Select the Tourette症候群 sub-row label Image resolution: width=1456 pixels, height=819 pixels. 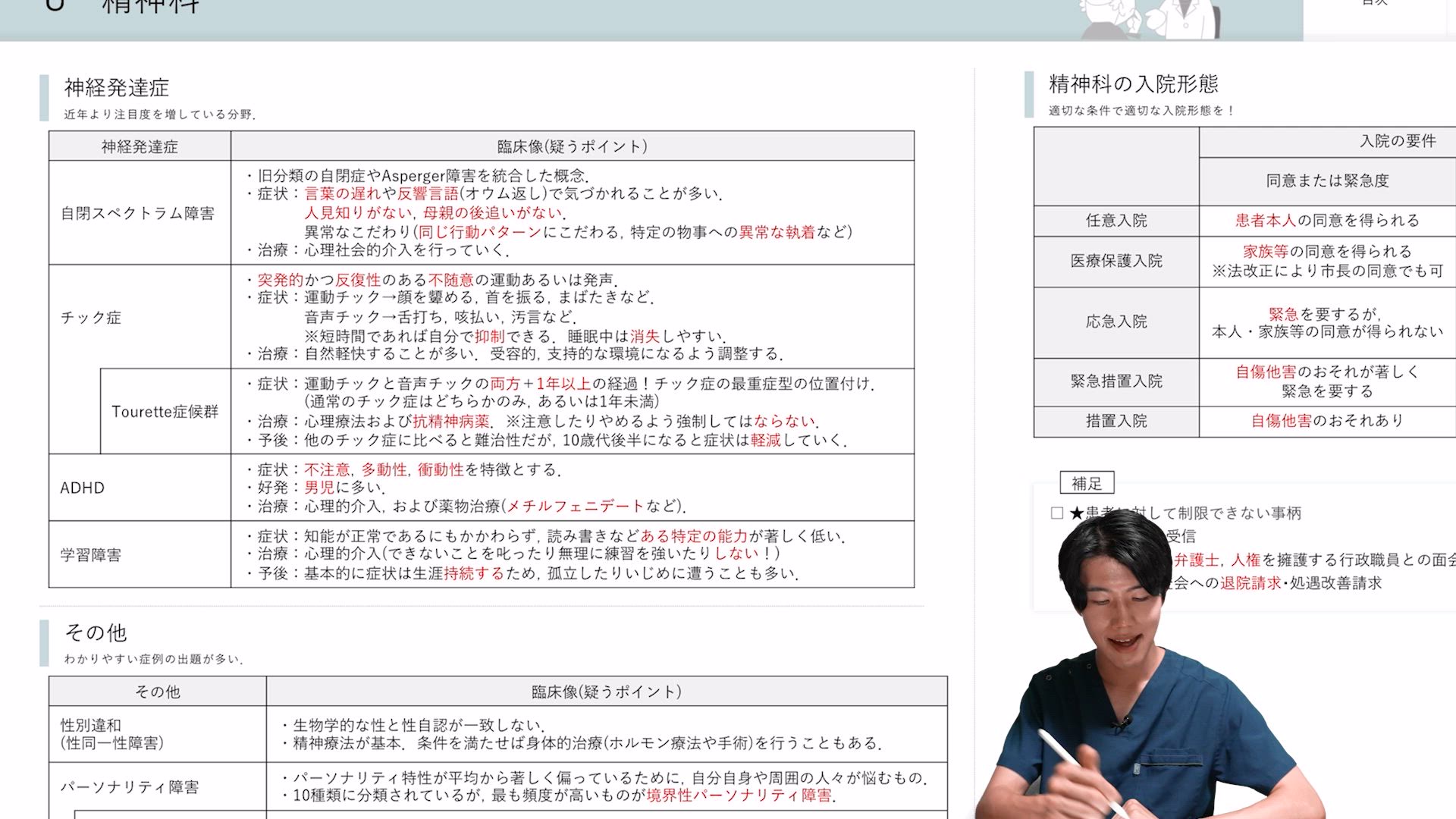(x=165, y=412)
